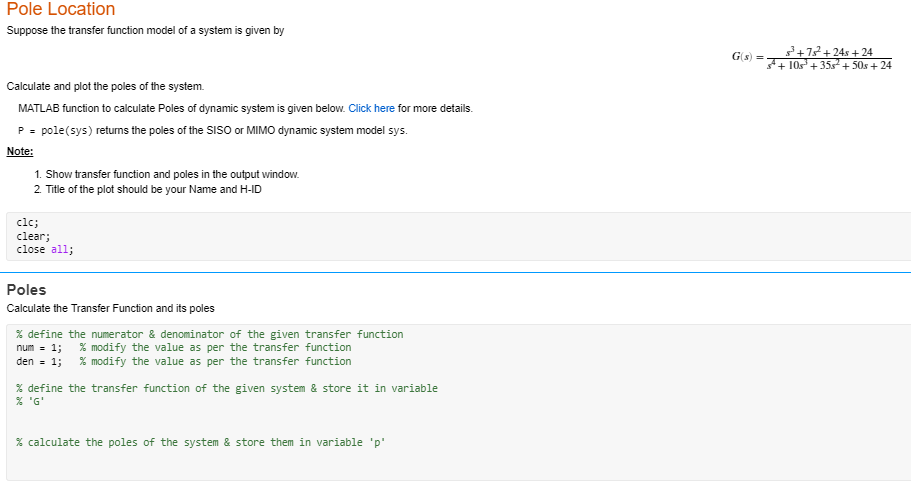Place cursor on 'den = 1;' code line

pyautogui.click(x=184, y=362)
